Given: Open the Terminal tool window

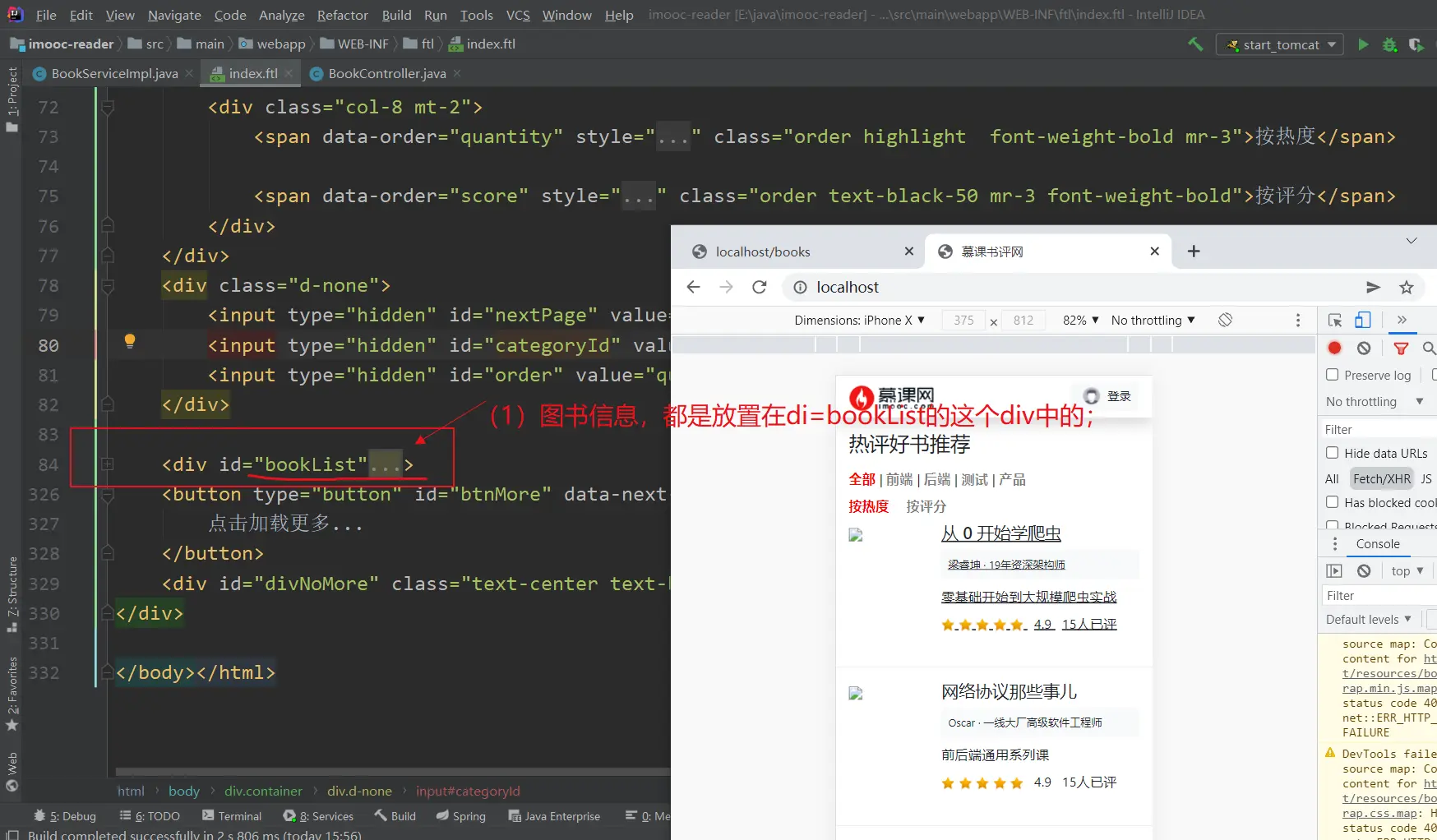Looking at the screenshot, I should pos(232,816).
